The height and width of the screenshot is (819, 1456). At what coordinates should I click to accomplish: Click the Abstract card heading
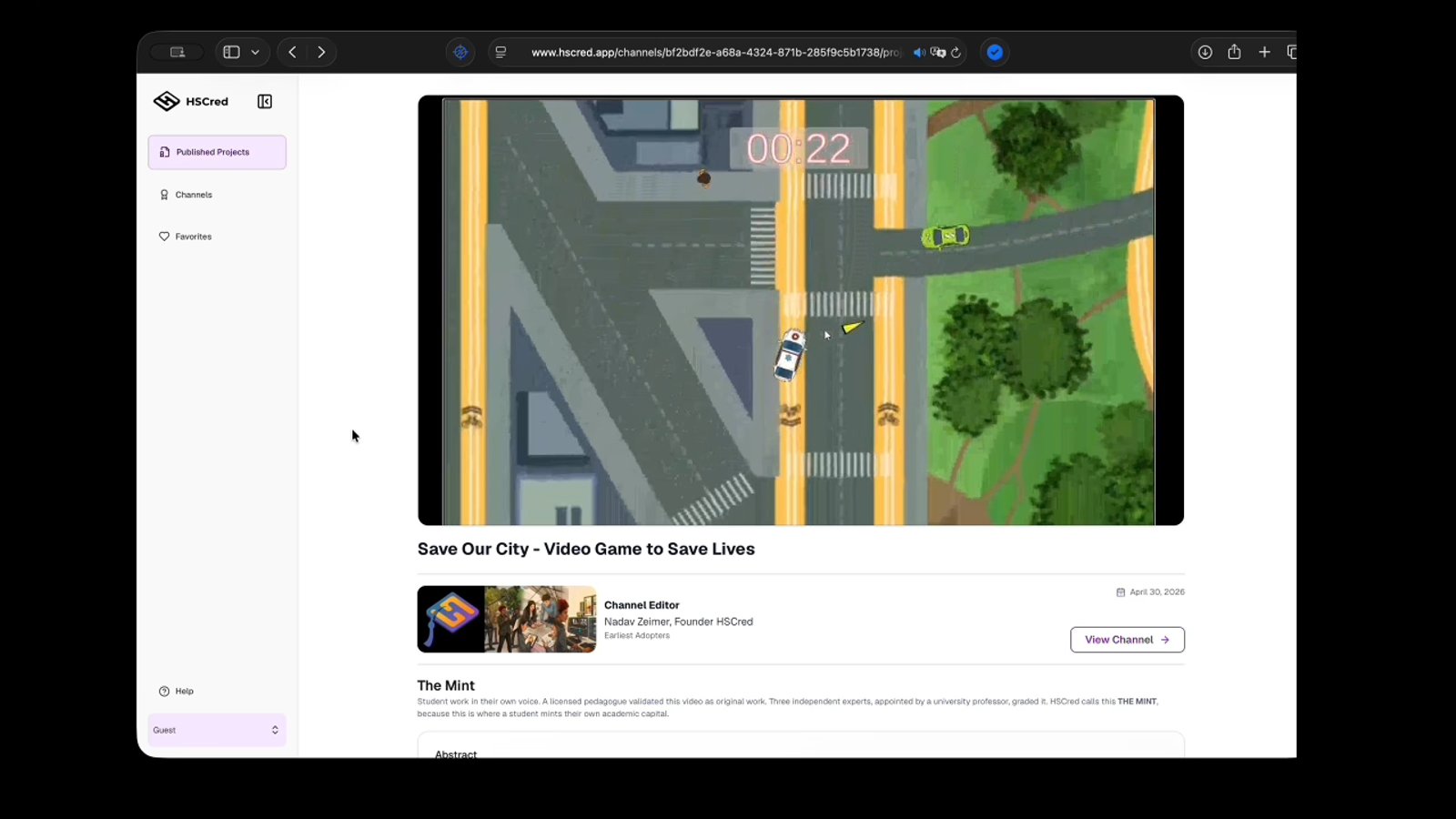coord(456,753)
